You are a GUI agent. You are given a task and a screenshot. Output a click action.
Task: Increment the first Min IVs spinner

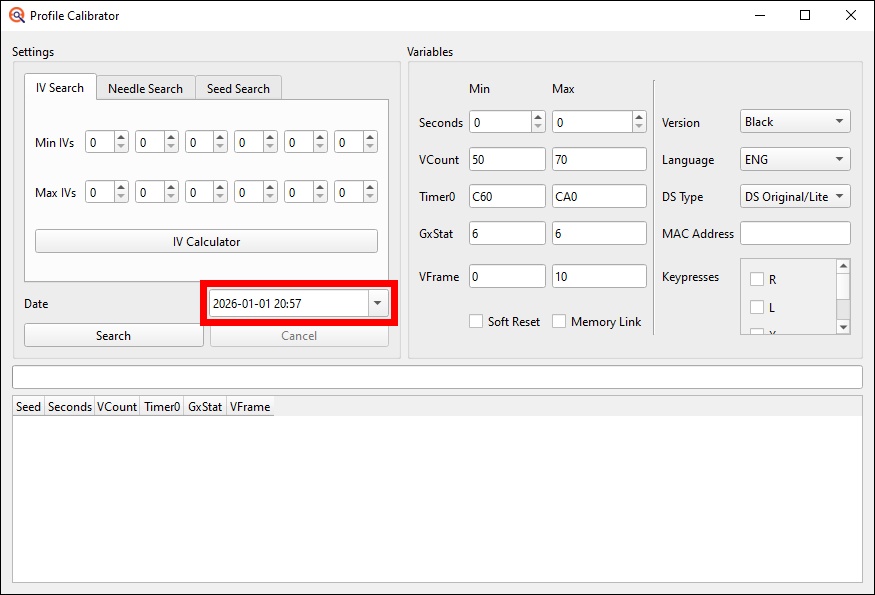coord(119,137)
